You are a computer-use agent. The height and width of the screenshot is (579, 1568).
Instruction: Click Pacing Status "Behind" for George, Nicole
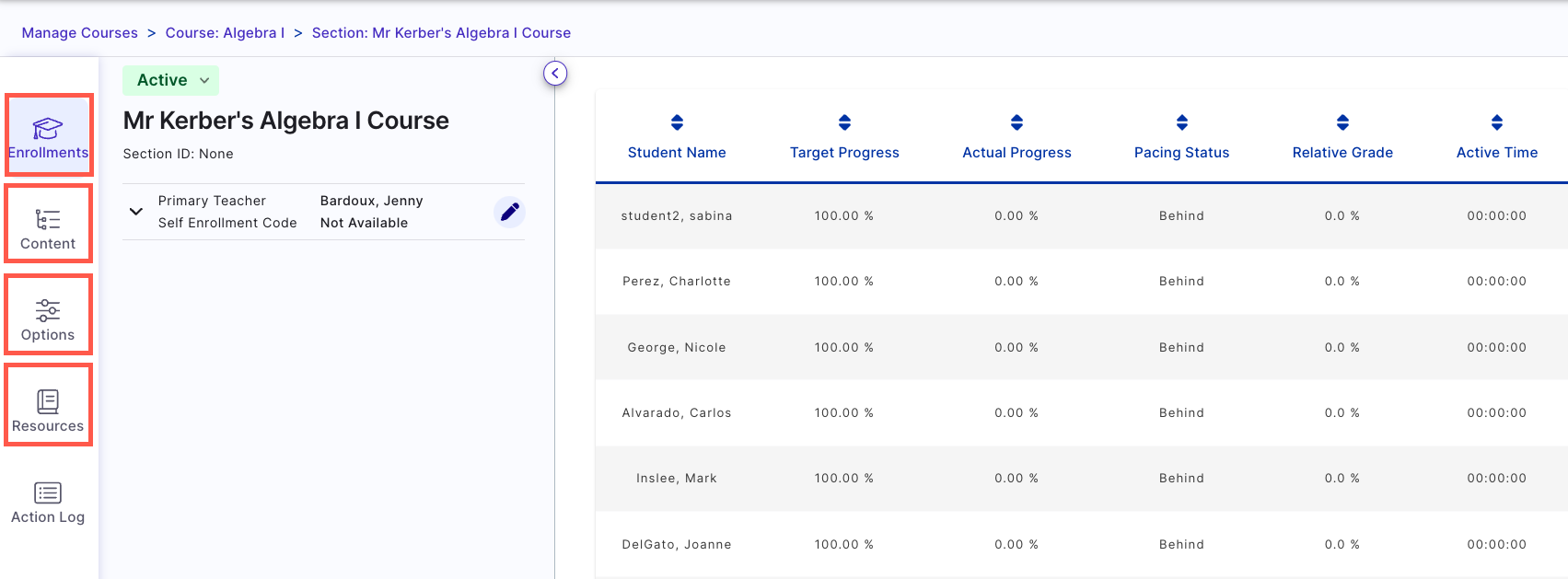click(x=1182, y=348)
